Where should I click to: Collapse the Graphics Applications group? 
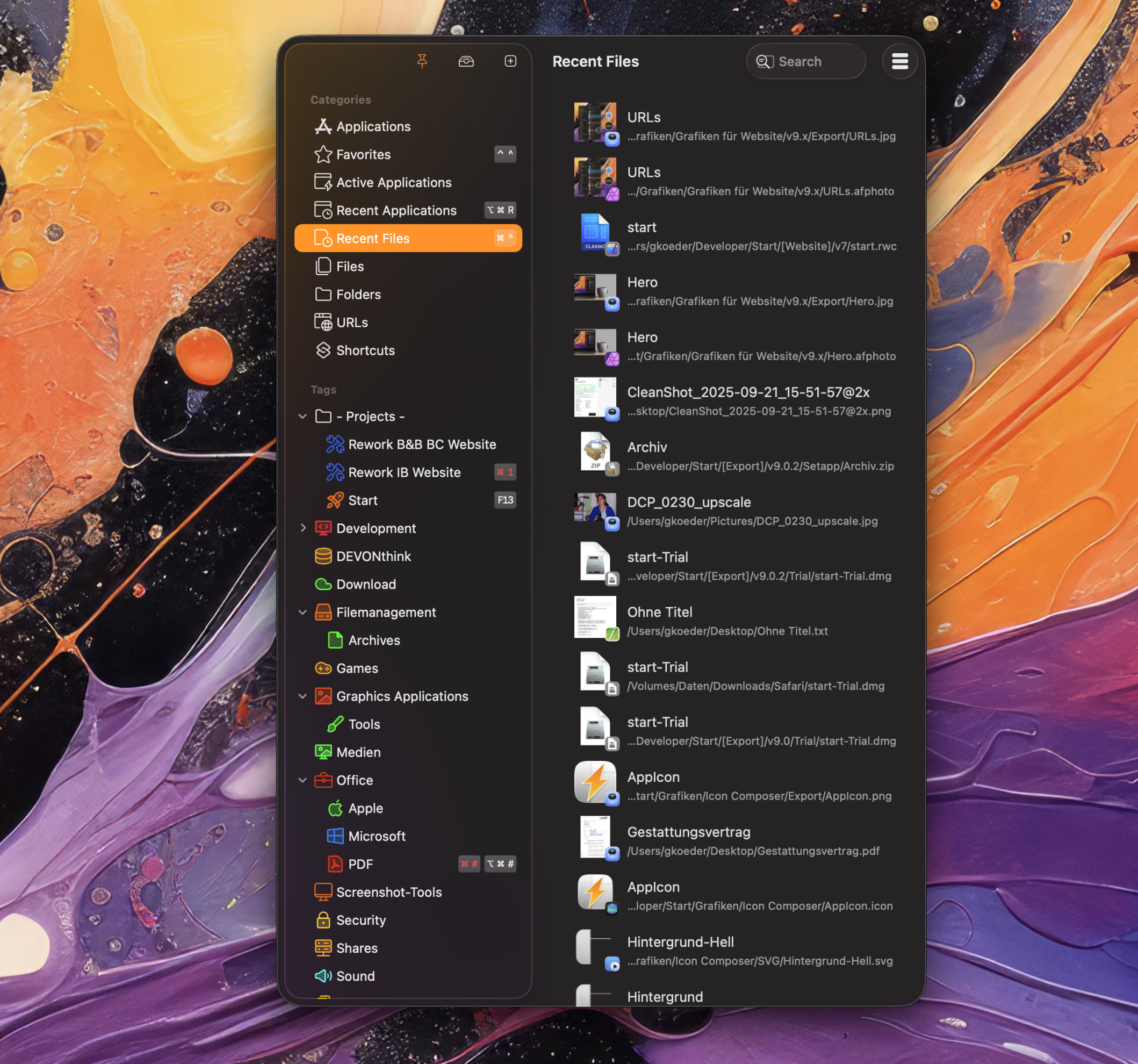point(303,696)
